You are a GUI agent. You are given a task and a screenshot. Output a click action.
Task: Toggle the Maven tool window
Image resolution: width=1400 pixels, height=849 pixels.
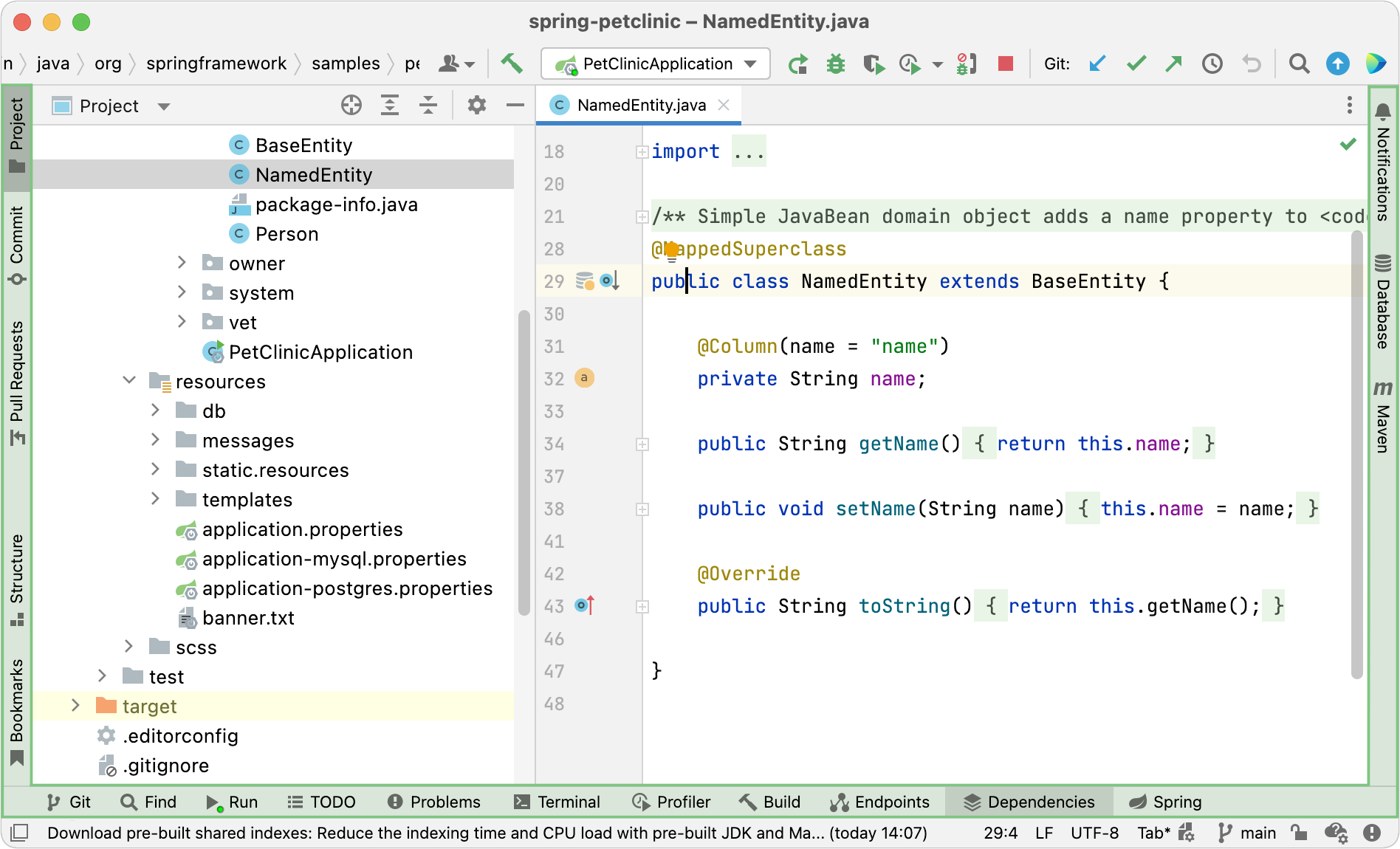pyautogui.click(x=1383, y=416)
